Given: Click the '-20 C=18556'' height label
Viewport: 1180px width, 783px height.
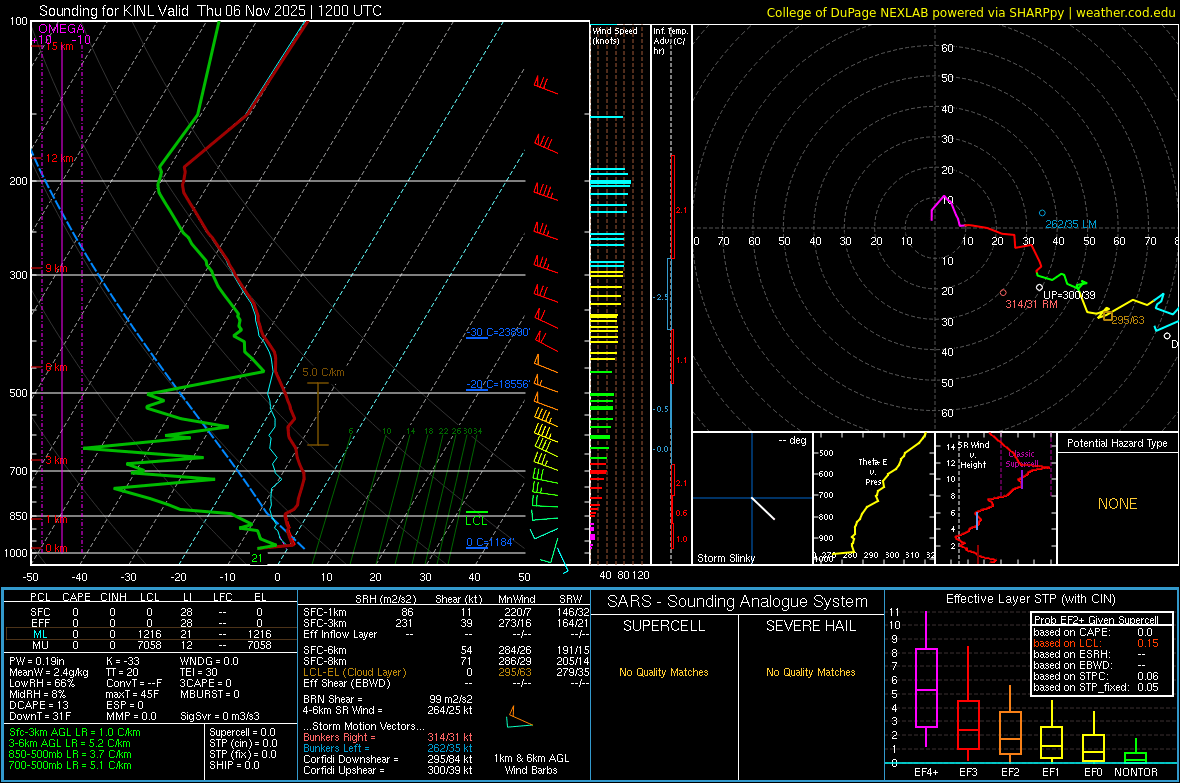Looking at the screenshot, I should [497, 384].
